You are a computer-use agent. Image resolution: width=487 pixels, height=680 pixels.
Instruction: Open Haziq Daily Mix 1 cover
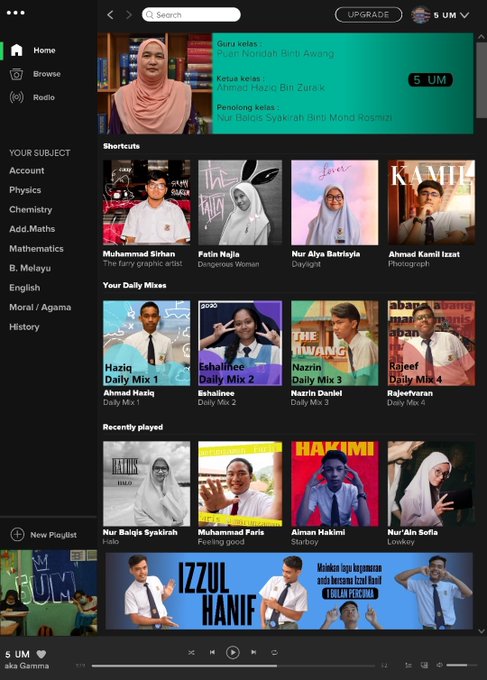[x=147, y=343]
